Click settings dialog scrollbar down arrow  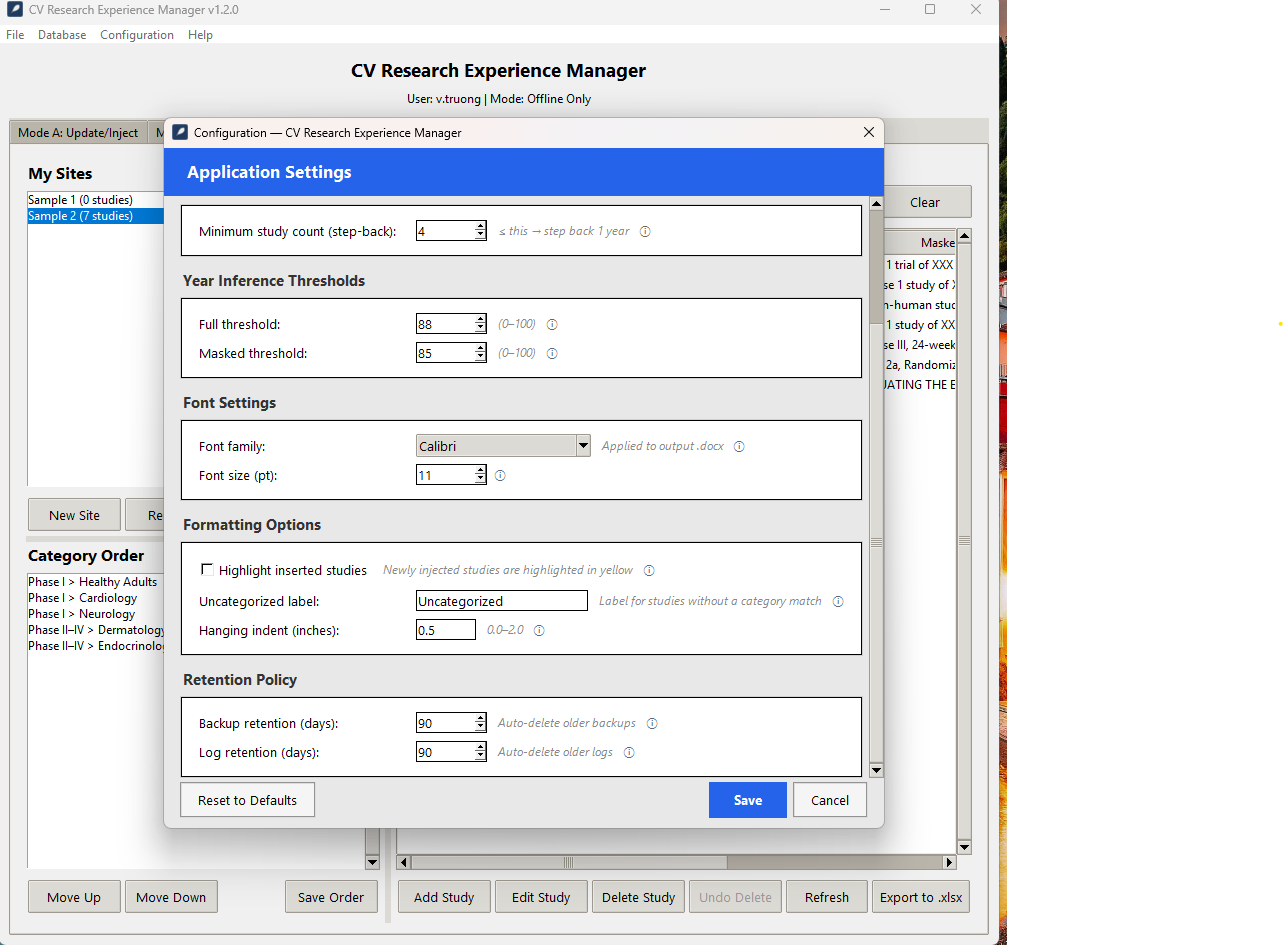[877, 770]
